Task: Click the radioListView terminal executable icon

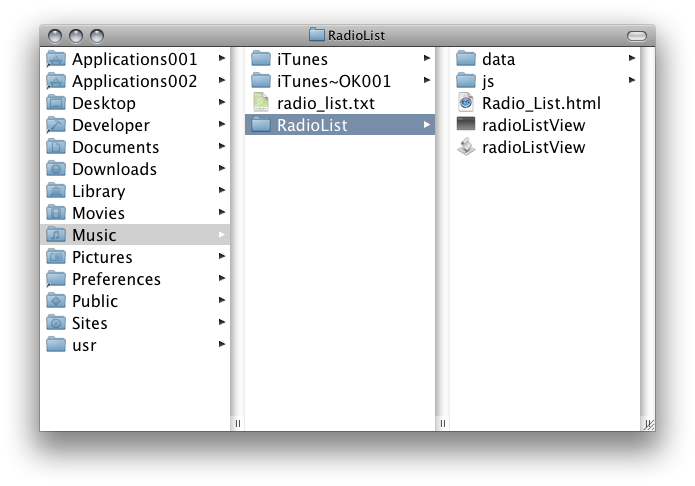Action: [466, 124]
